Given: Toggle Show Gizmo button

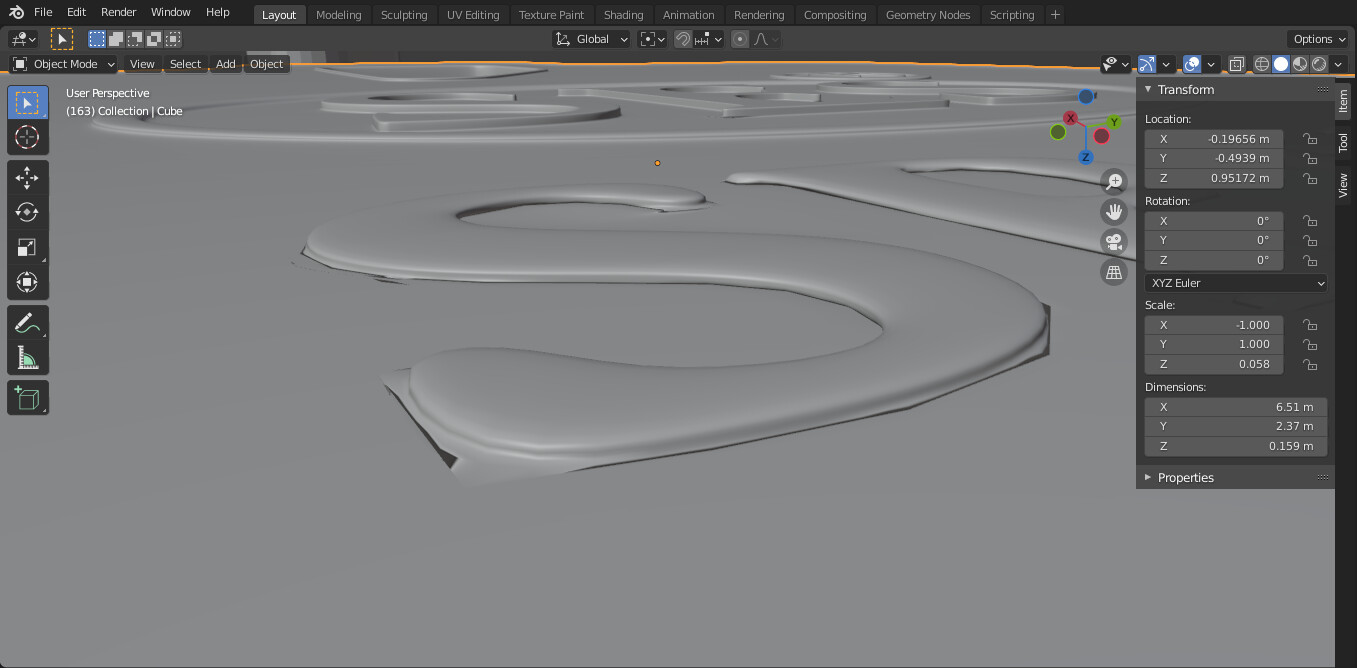Looking at the screenshot, I should coord(1147,64).
